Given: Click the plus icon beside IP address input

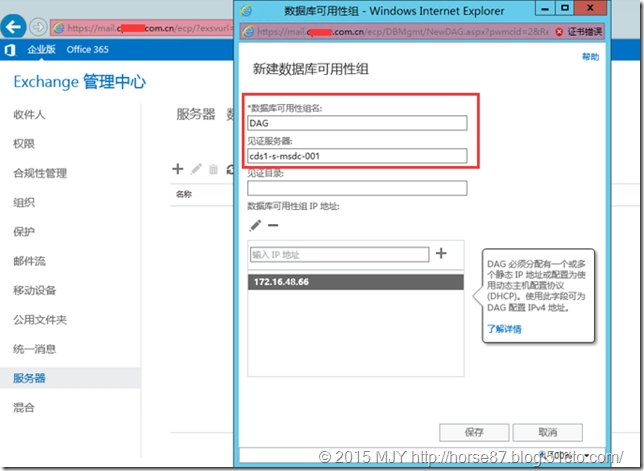Looking at the screenshot, I should click(441, 254).
